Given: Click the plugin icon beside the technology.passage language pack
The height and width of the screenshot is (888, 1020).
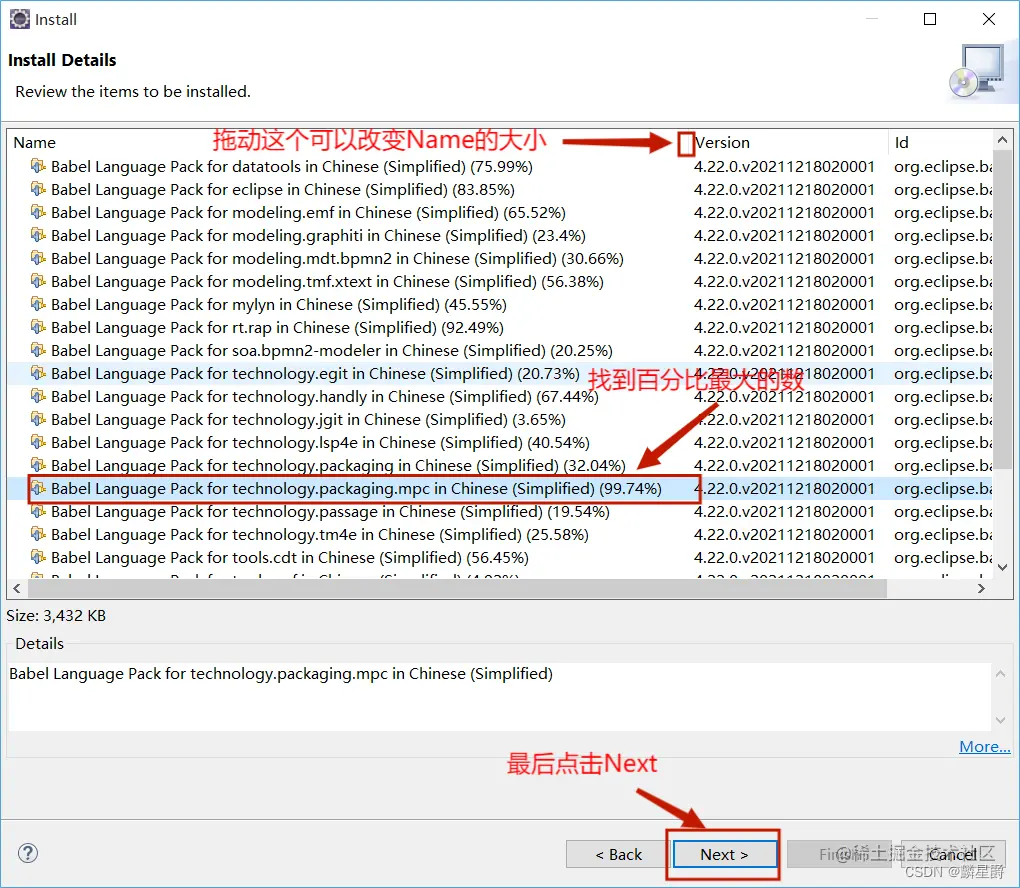Looking at the screenshot, I should click(38, 511).
